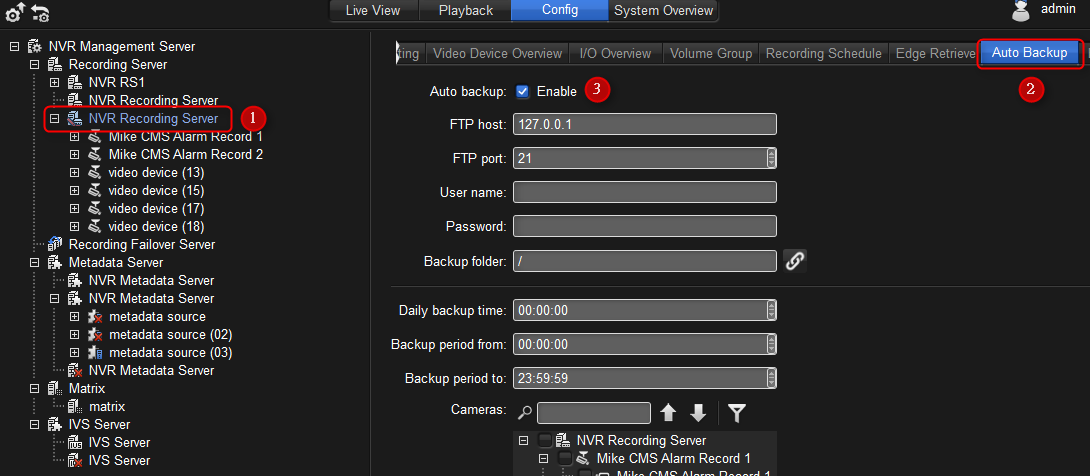The height and width of the screenshot is (476, 1090).
Task: Expand video device (13) node
Action: click(74, 172)
